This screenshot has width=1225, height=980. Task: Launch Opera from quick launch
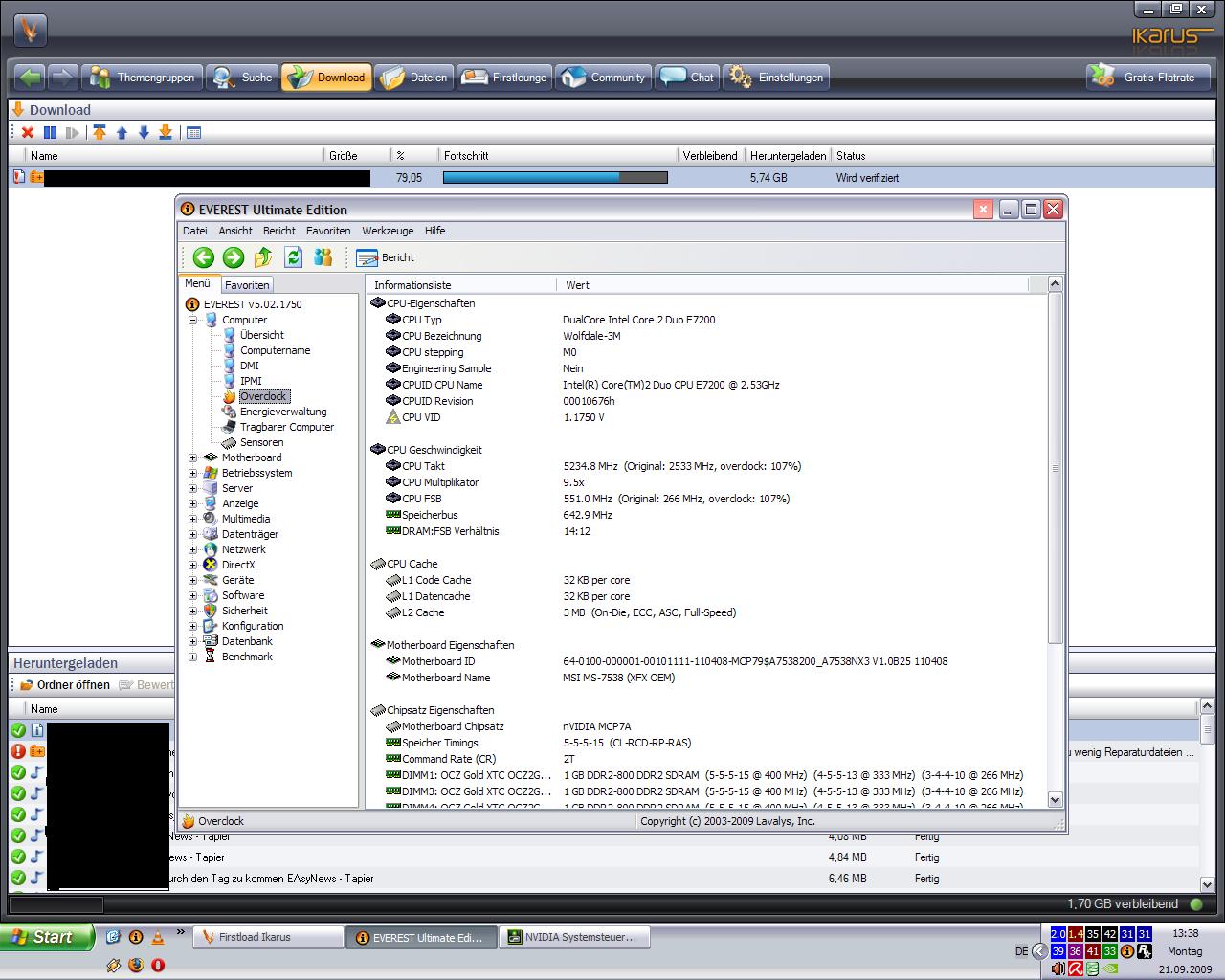pos(157,965)
